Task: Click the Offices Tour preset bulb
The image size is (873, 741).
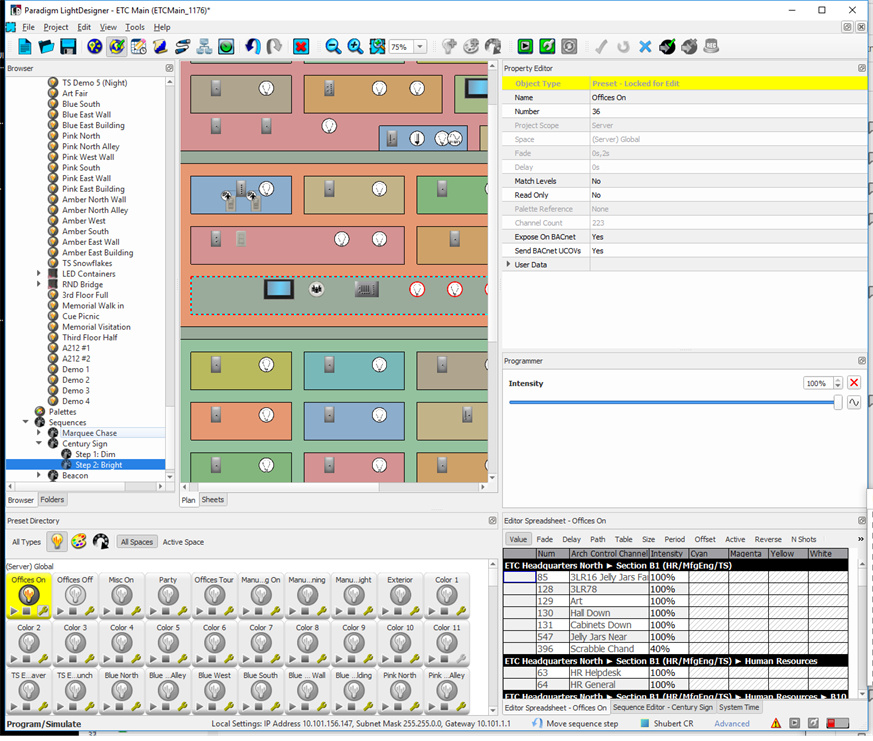Action: tap(214, 595)
